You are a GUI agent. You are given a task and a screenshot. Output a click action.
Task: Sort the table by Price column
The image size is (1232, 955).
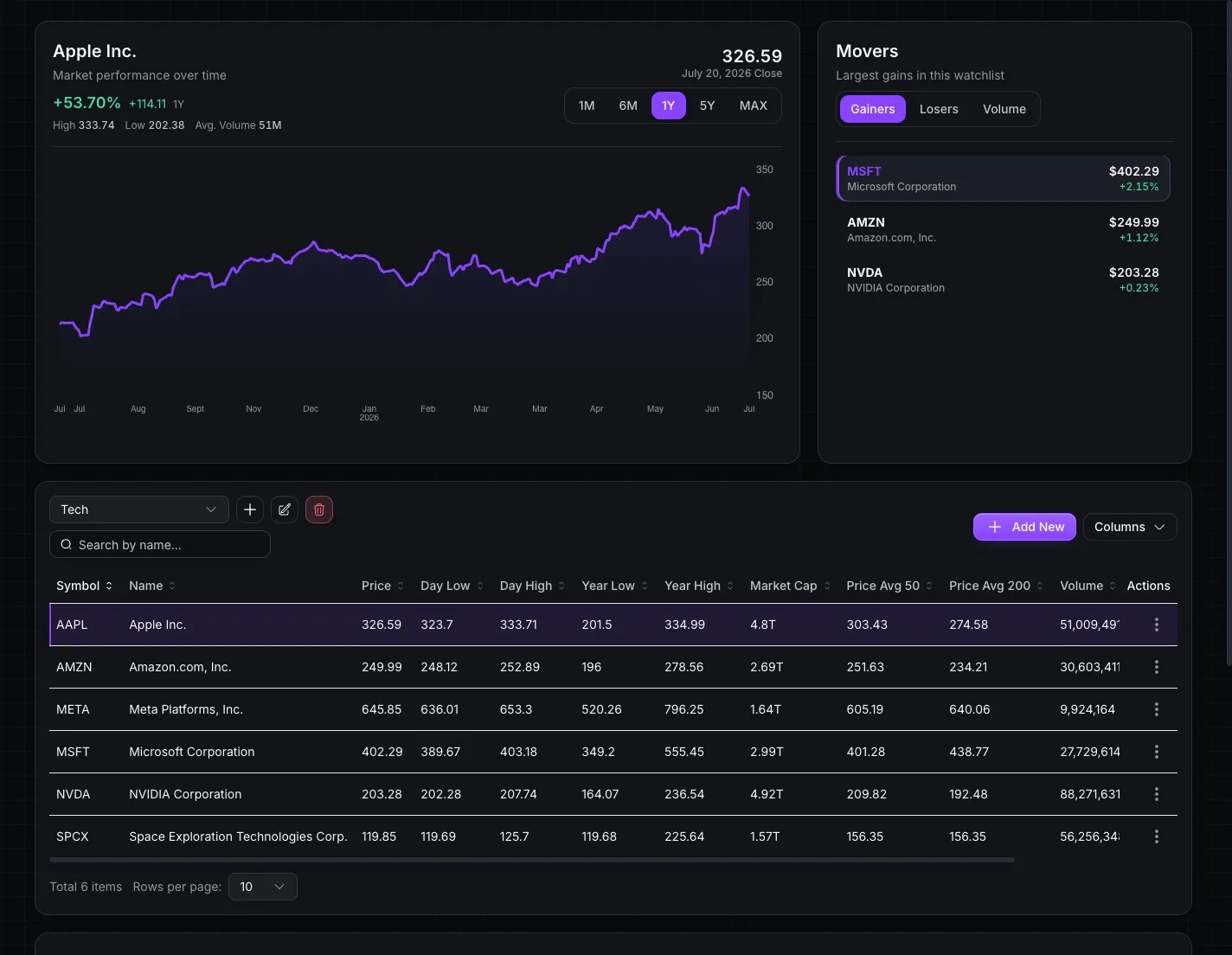point(382,586)
